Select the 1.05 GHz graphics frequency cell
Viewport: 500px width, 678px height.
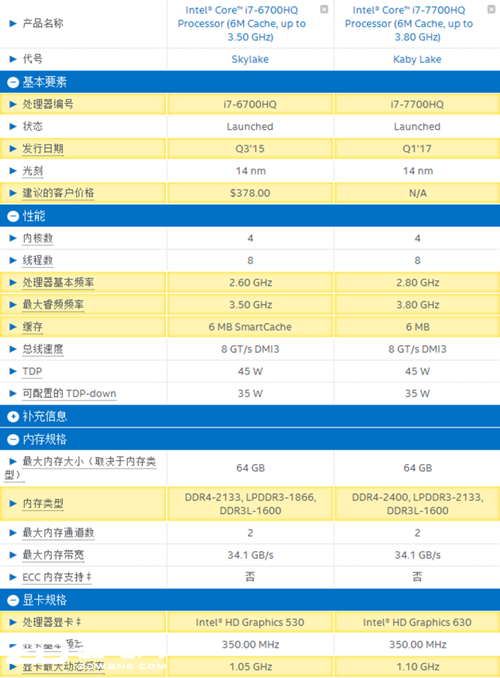250,667
